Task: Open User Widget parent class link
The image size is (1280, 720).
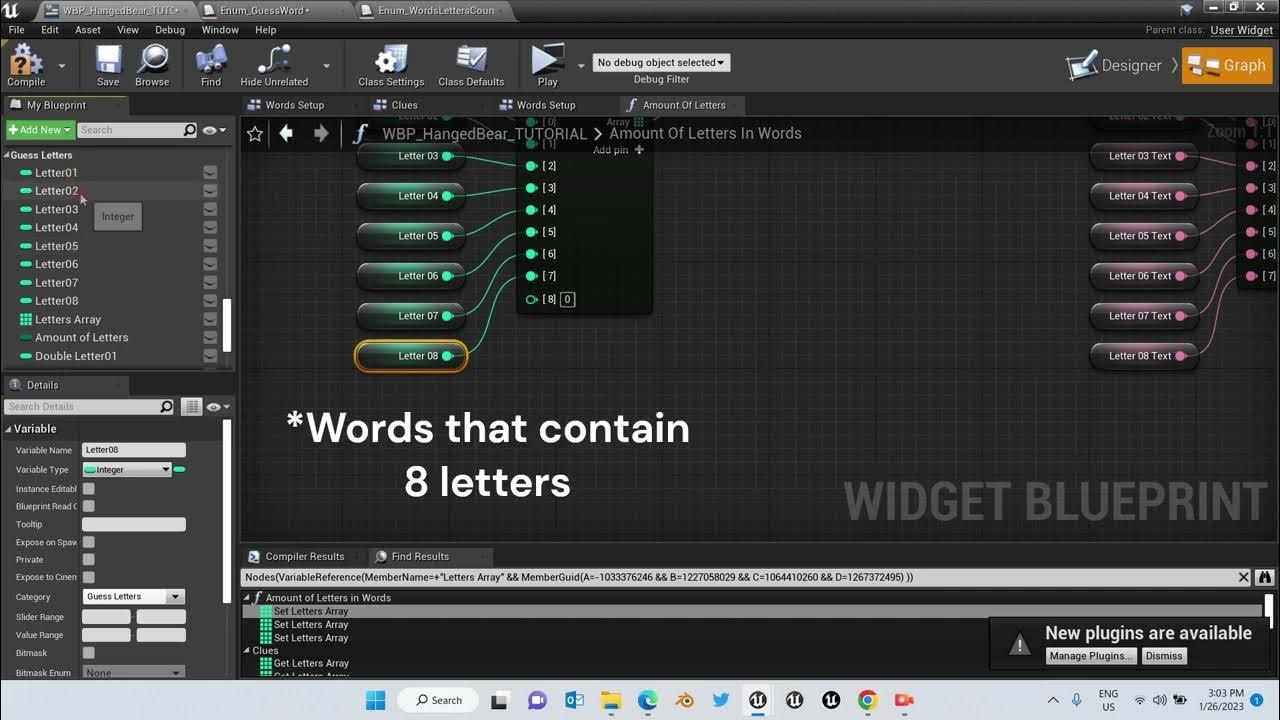Action: tap(1242, 30)
